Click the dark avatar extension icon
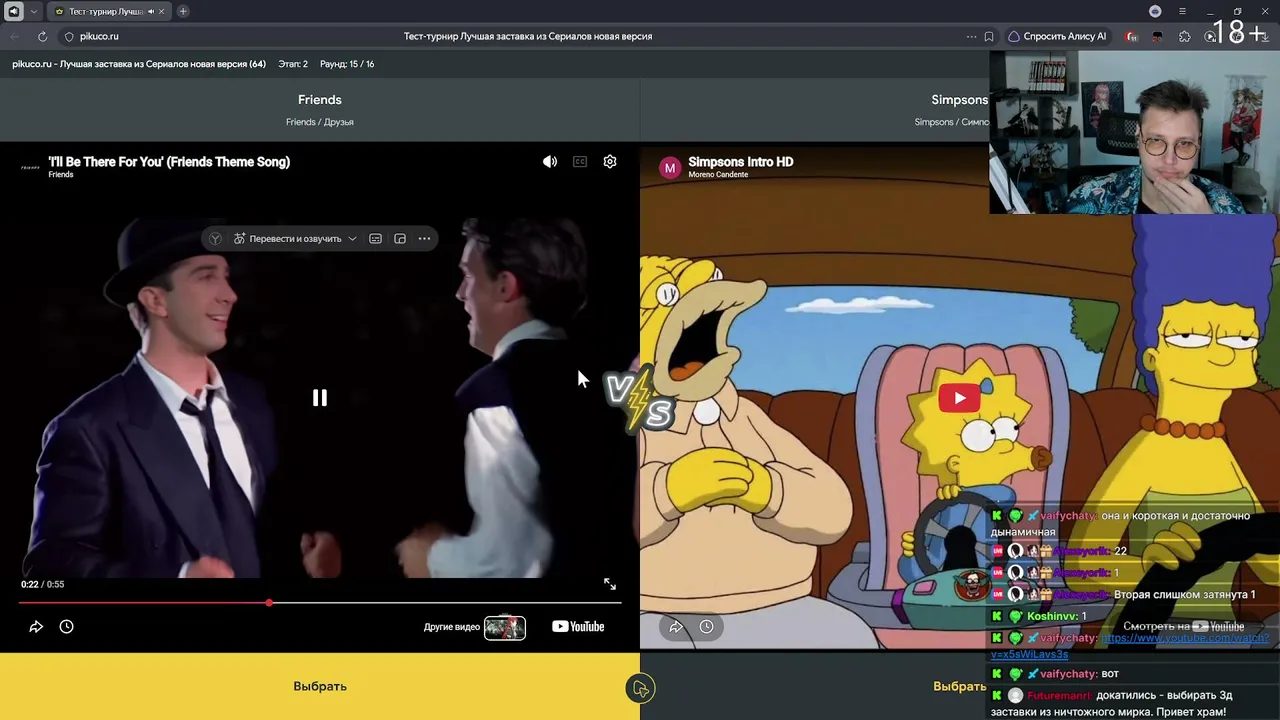Viewport: 1280px width, 720px height. point(1158,36)
